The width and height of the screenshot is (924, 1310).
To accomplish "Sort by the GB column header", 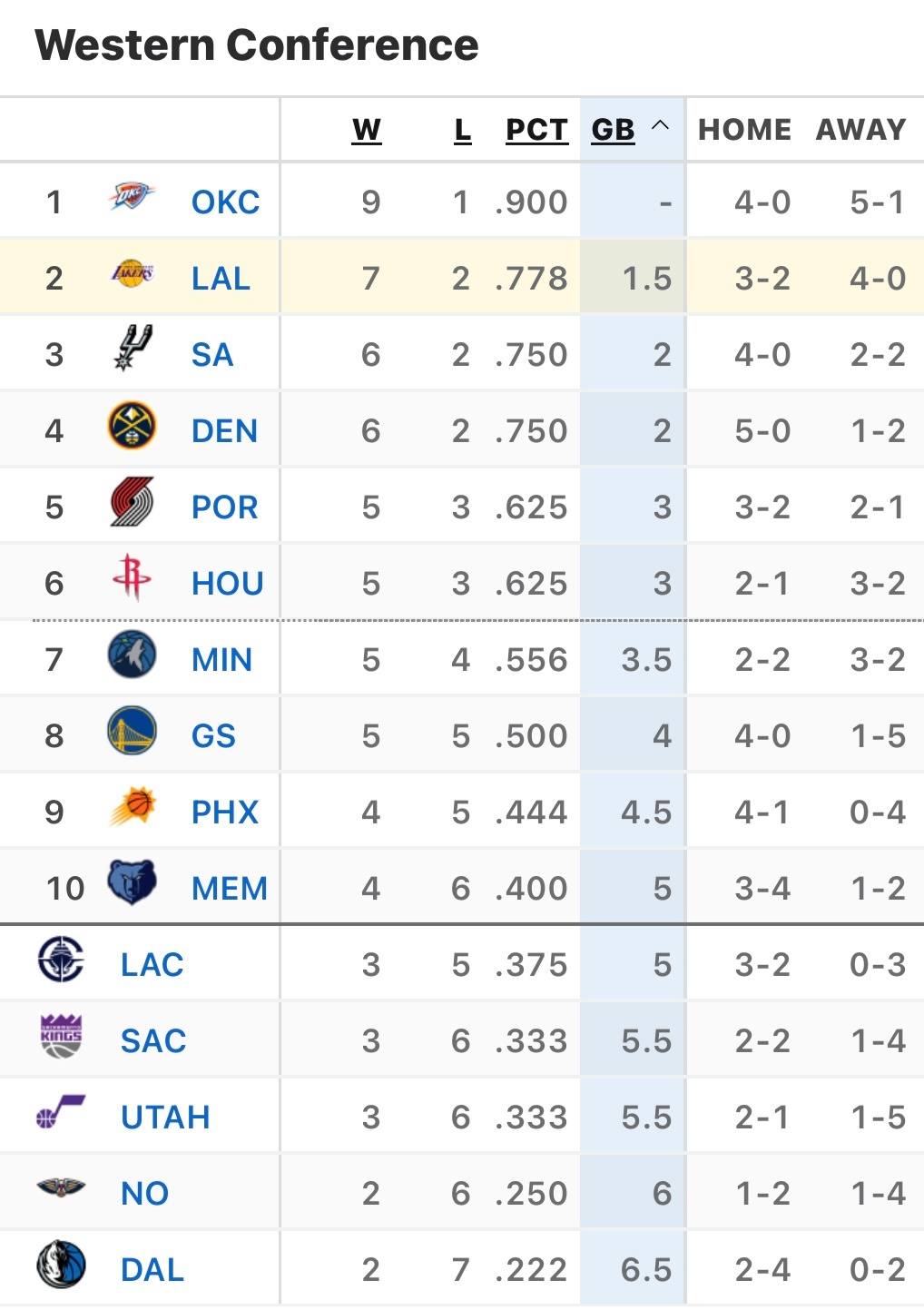I will coord(613,130).
